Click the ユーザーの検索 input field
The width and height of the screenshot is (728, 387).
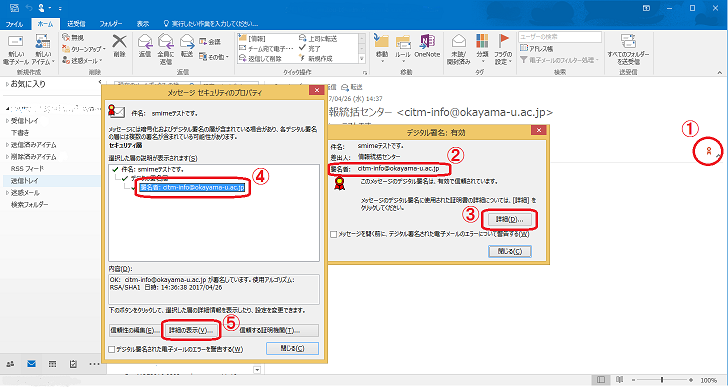pos(560,37)
